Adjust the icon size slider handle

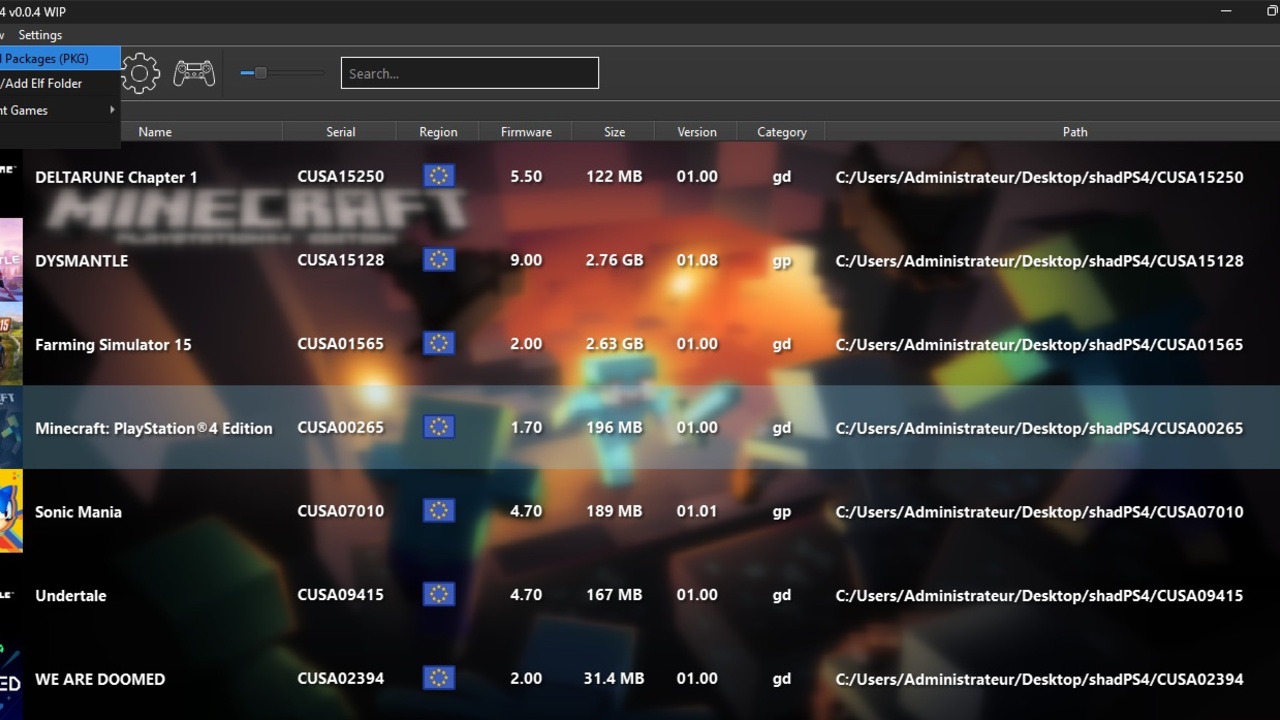260,73
